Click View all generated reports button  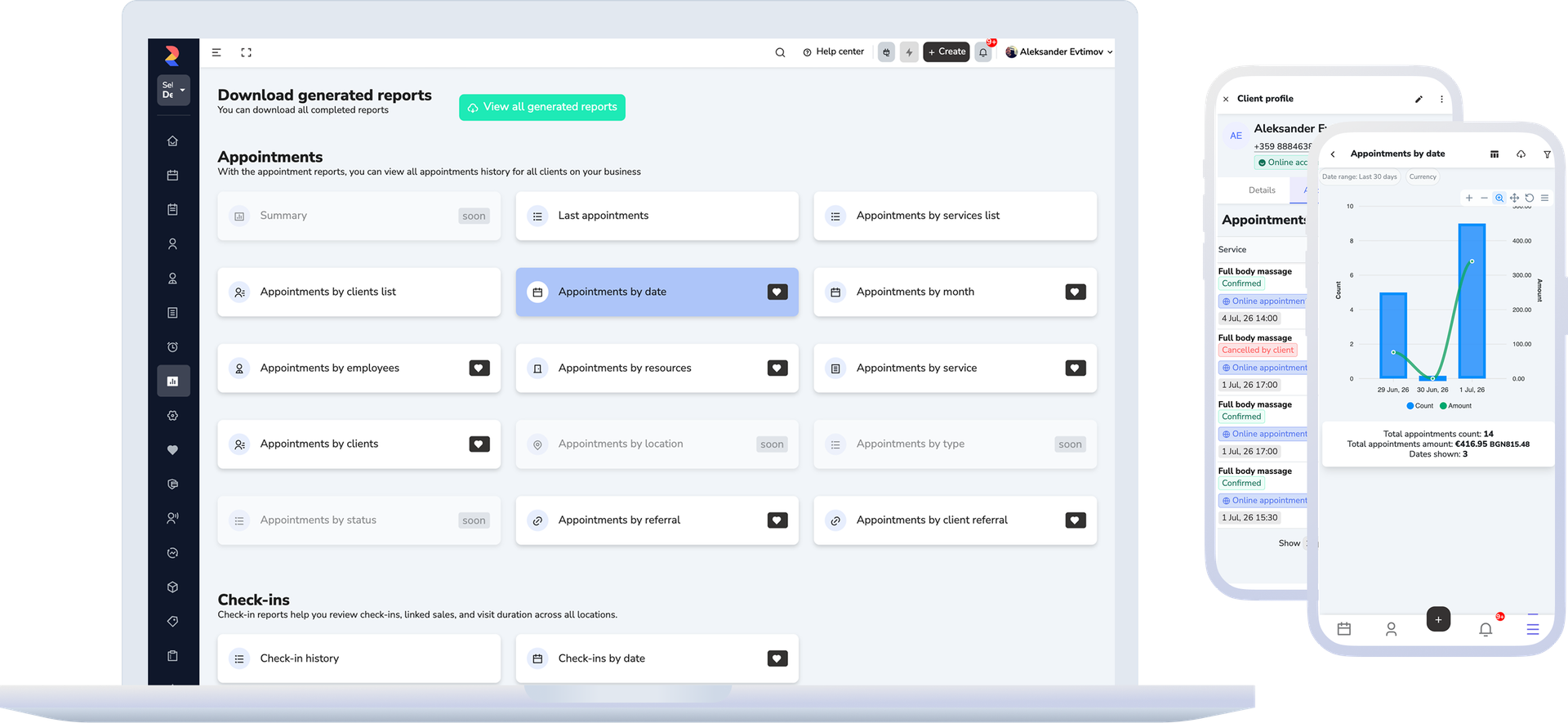[542, 108]
